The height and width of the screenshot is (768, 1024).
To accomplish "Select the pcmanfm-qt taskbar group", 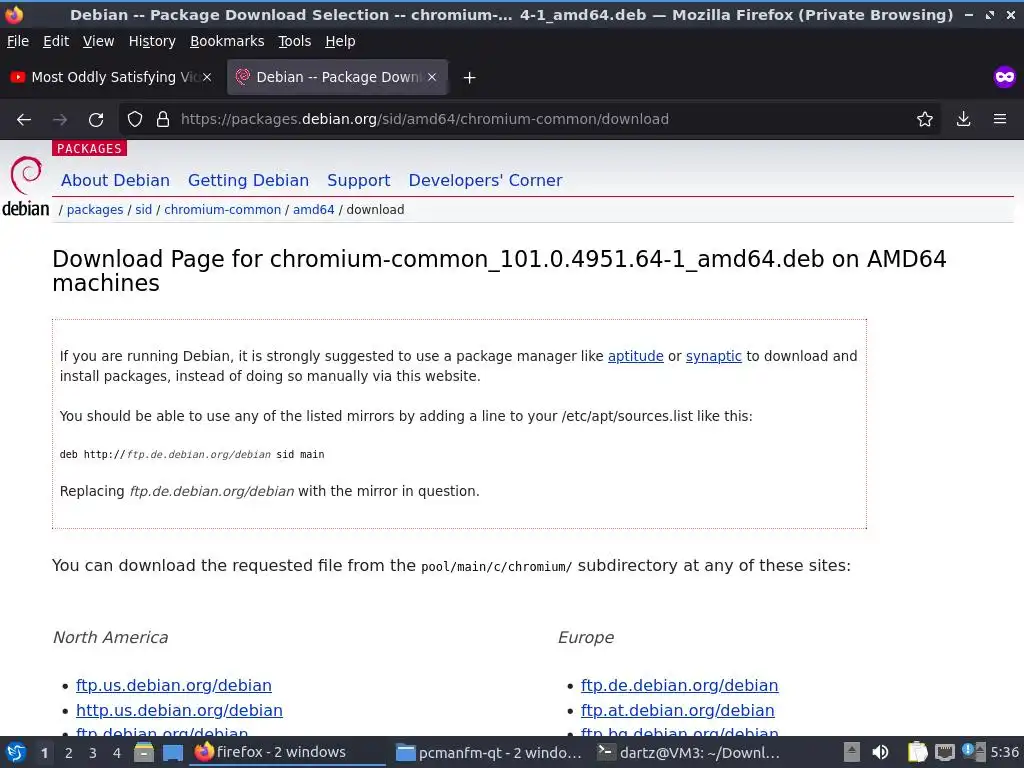I will (490, 752).
